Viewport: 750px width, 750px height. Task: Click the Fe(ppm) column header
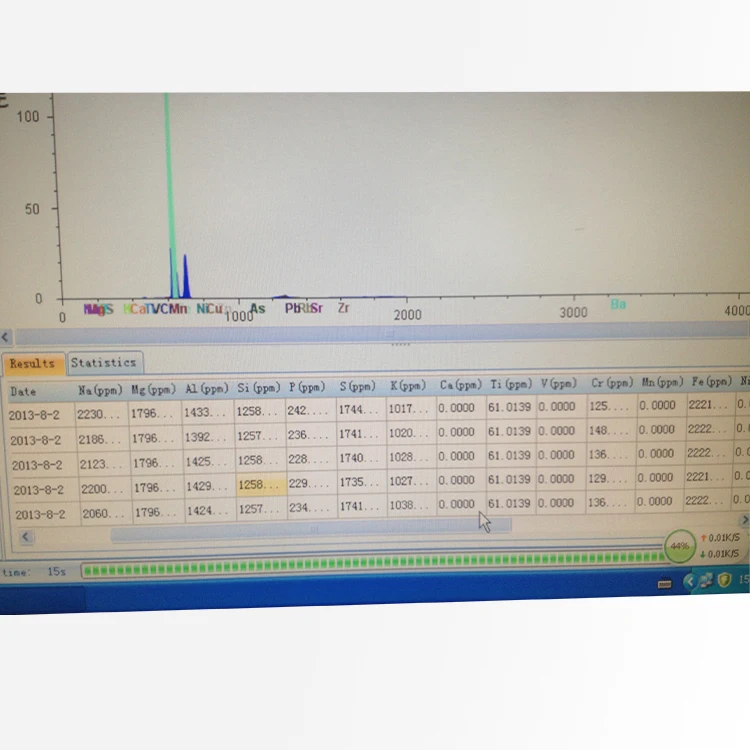712,381
